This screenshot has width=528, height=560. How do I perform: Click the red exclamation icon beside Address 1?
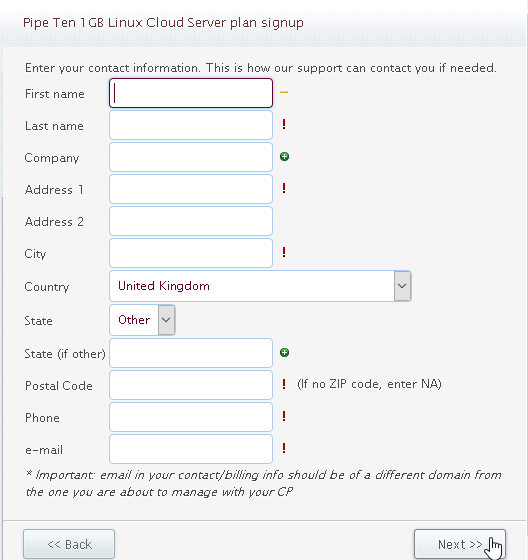tap(284, 188)
